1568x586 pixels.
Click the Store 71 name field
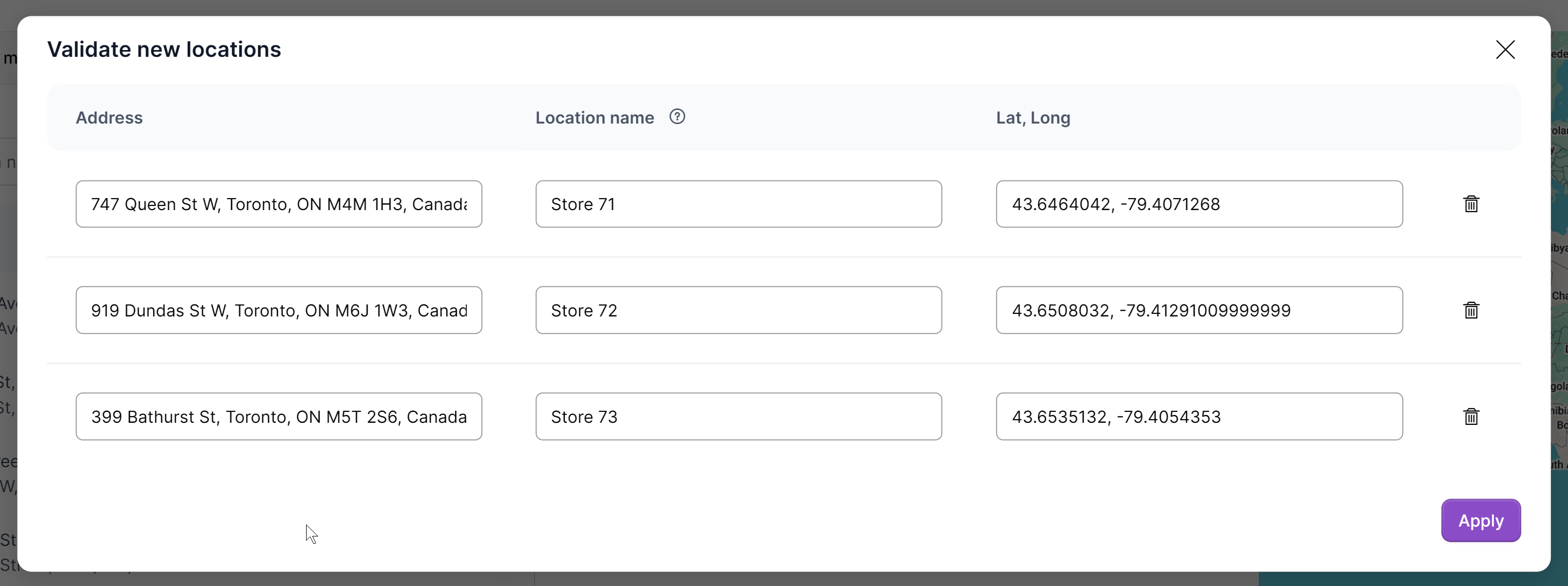[x=738, y=204]
